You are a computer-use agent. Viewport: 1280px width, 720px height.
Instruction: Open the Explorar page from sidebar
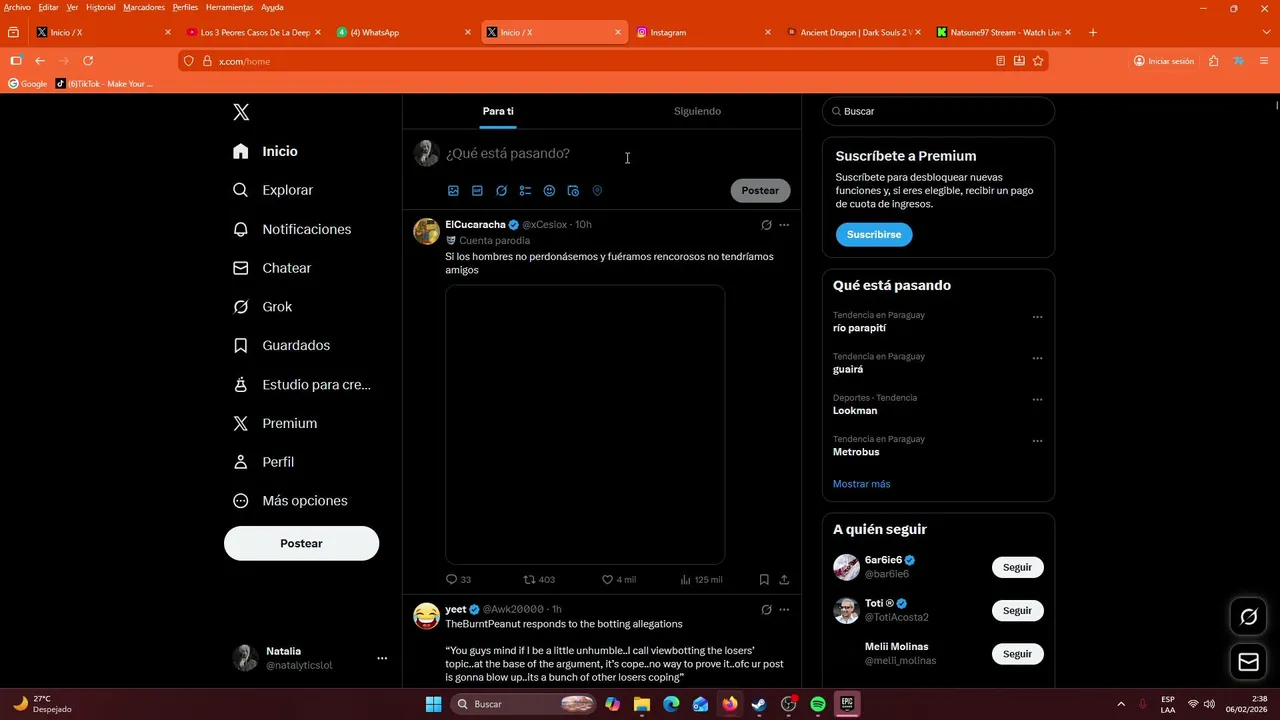point(273,190)
